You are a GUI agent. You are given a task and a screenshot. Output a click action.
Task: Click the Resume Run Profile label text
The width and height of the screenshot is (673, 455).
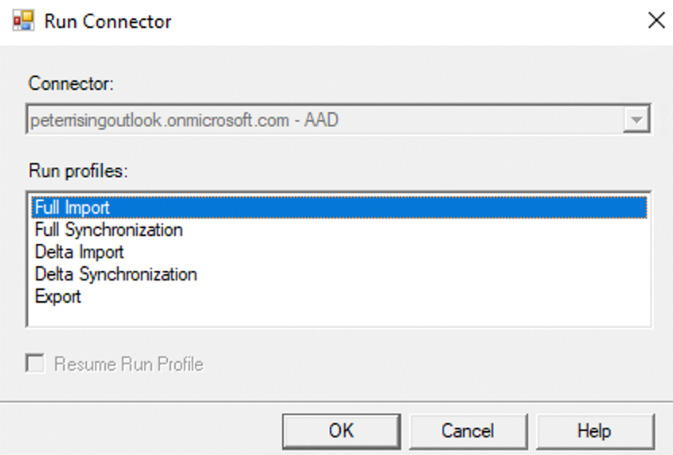click(x=128, y=364)
